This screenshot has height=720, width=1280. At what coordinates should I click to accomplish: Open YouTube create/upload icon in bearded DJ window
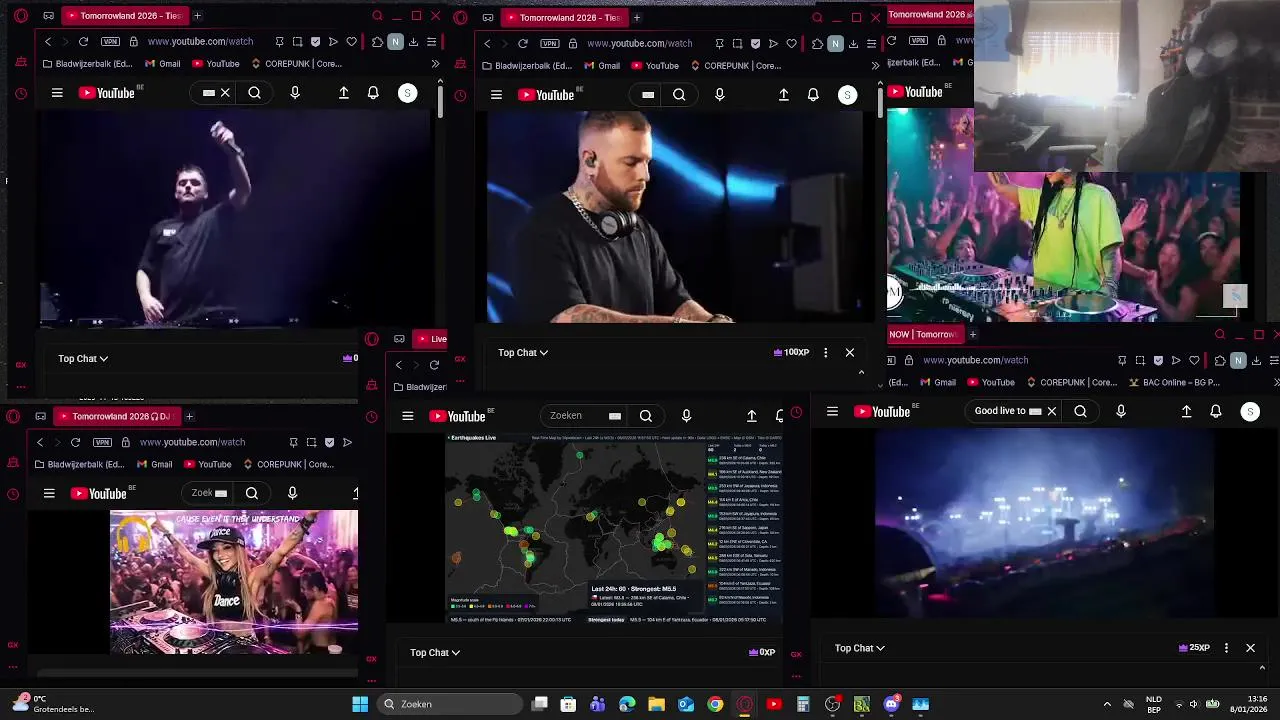pyautogui.click(x=784, y=95)
